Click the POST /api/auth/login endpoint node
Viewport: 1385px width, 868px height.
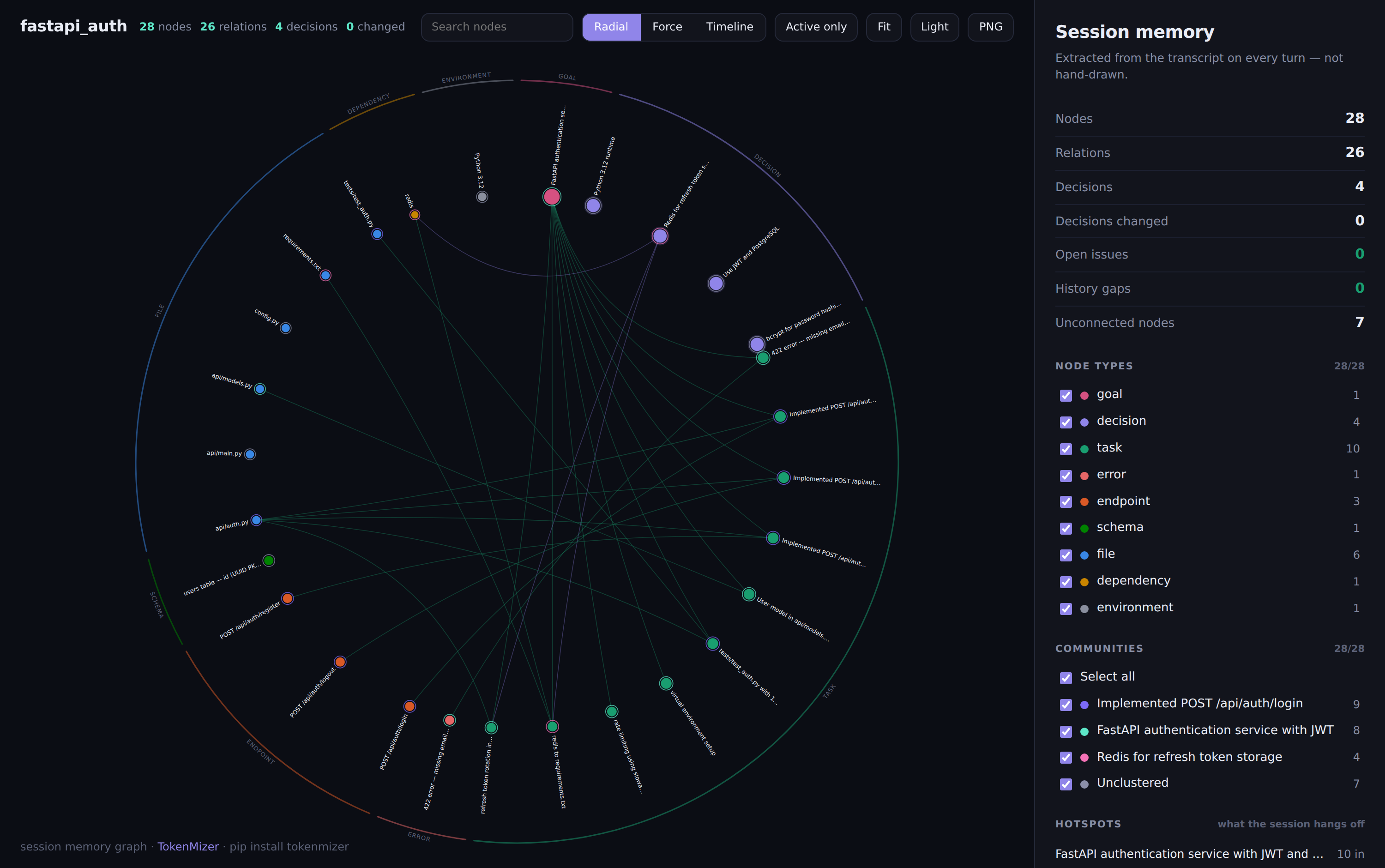click(x=409, y=706)
